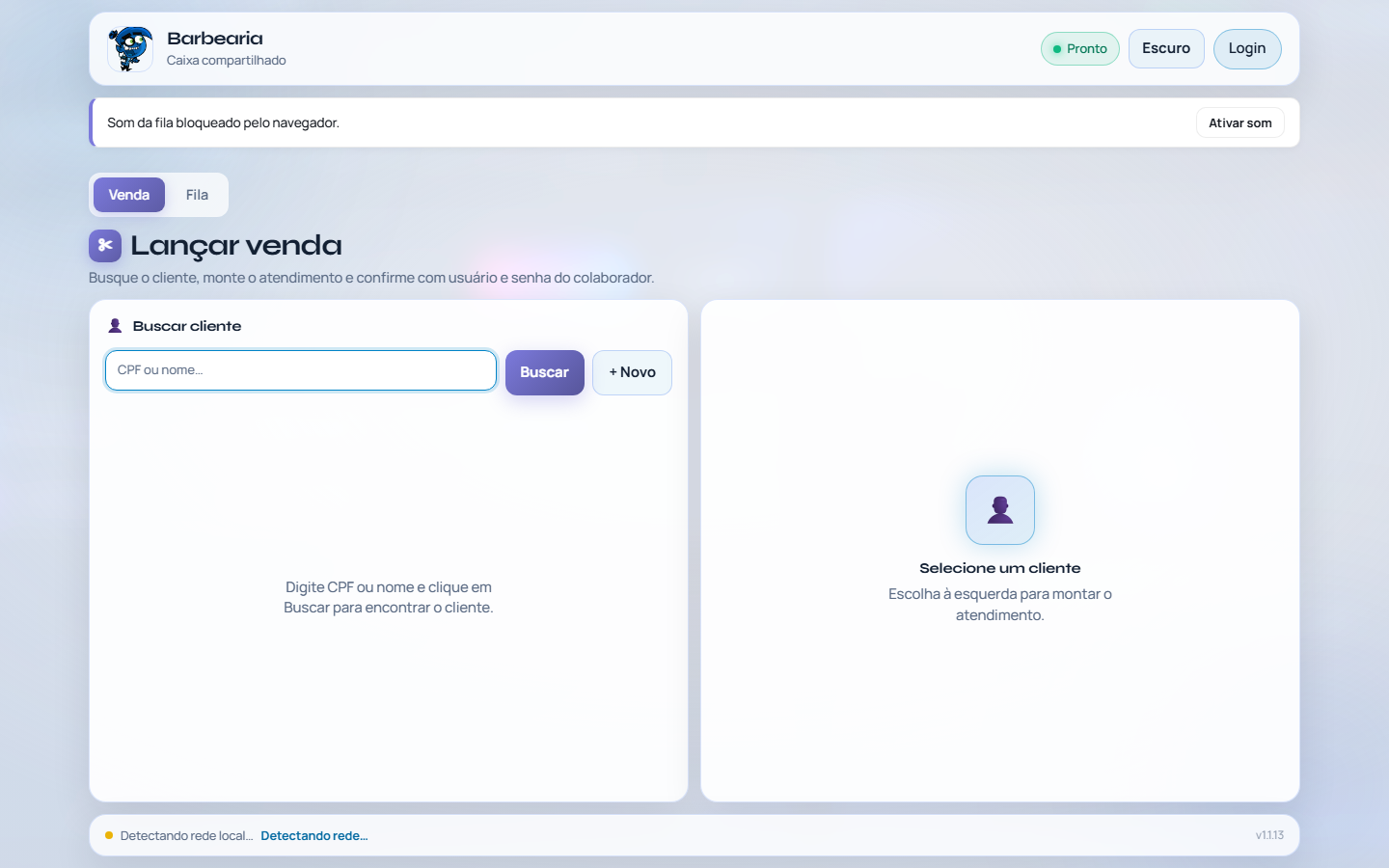Click the Detectando rede local… status text
This screenshot has width=1389, height=868.
click(x=187, y=836)
